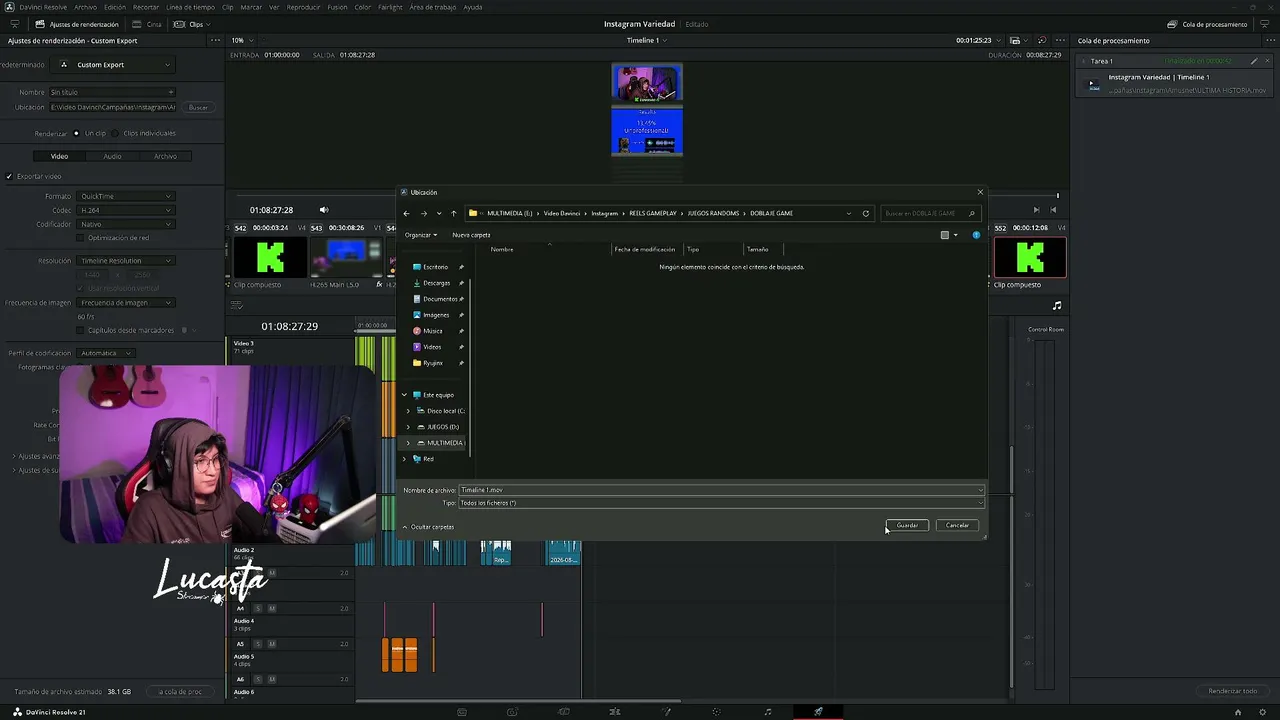Image resolution: width=1280 pixels, height=720 pixels.
Task: Solo the Audio 4 track
Action: [257, 609]
